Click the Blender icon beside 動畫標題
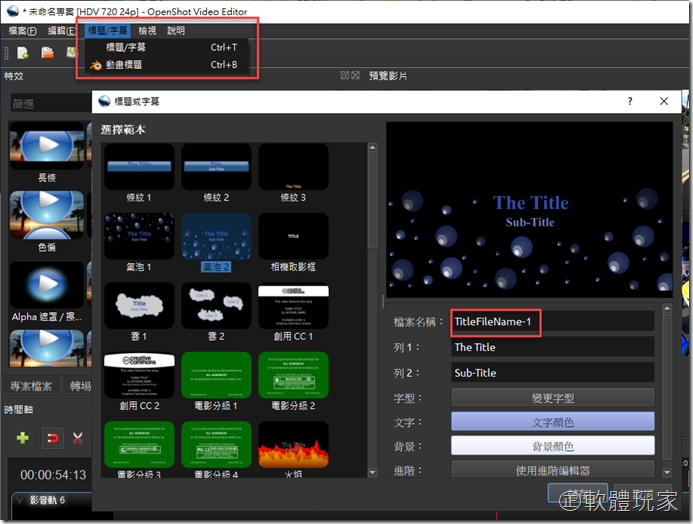Screen dimensions: 693x524 95,65
